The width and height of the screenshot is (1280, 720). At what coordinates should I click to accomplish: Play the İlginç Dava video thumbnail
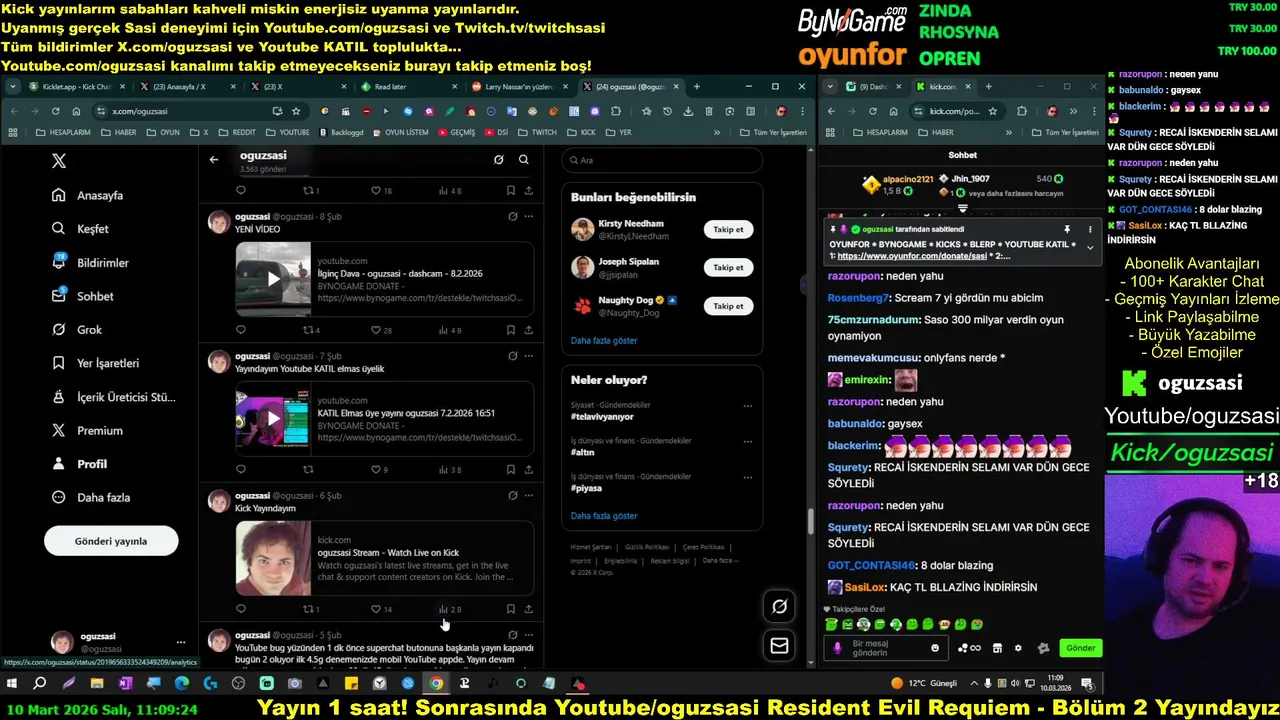coord(273,279)
